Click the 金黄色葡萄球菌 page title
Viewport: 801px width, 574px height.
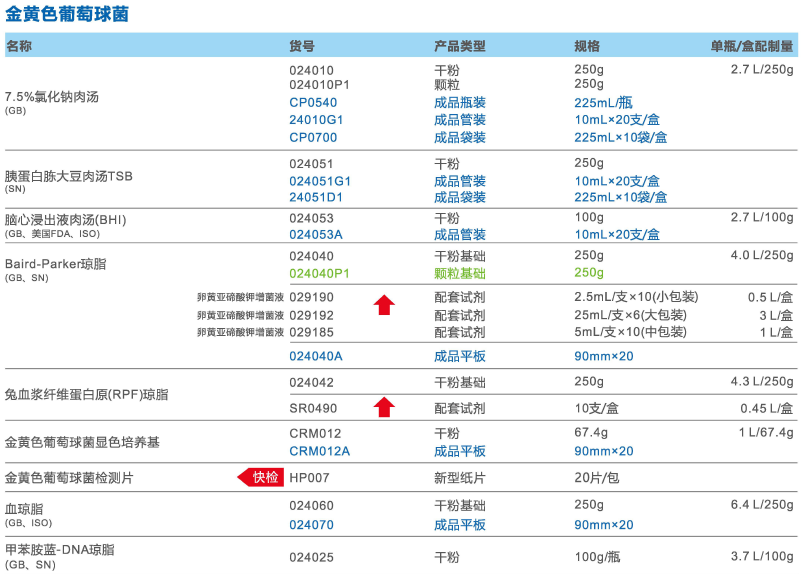pos(67,14)
